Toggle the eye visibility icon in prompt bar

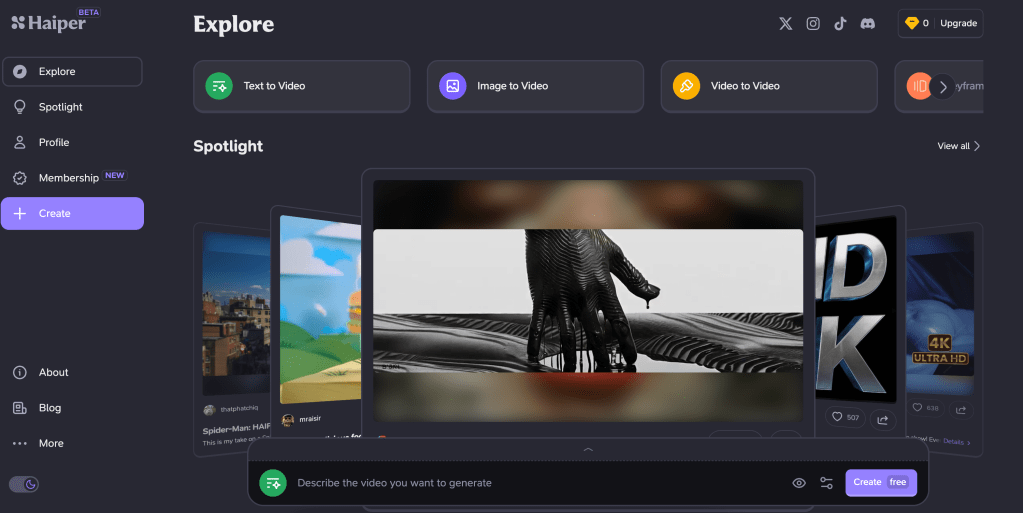click(799, 483)
